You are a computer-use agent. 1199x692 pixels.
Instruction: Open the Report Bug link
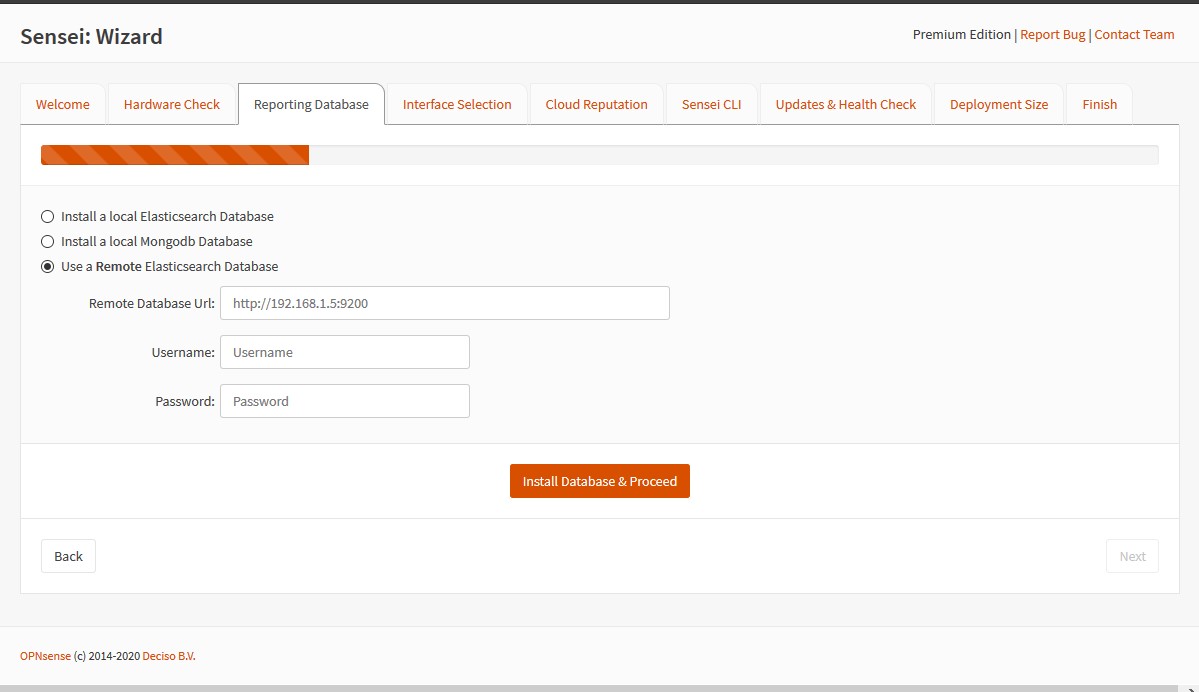[1052, 34]
